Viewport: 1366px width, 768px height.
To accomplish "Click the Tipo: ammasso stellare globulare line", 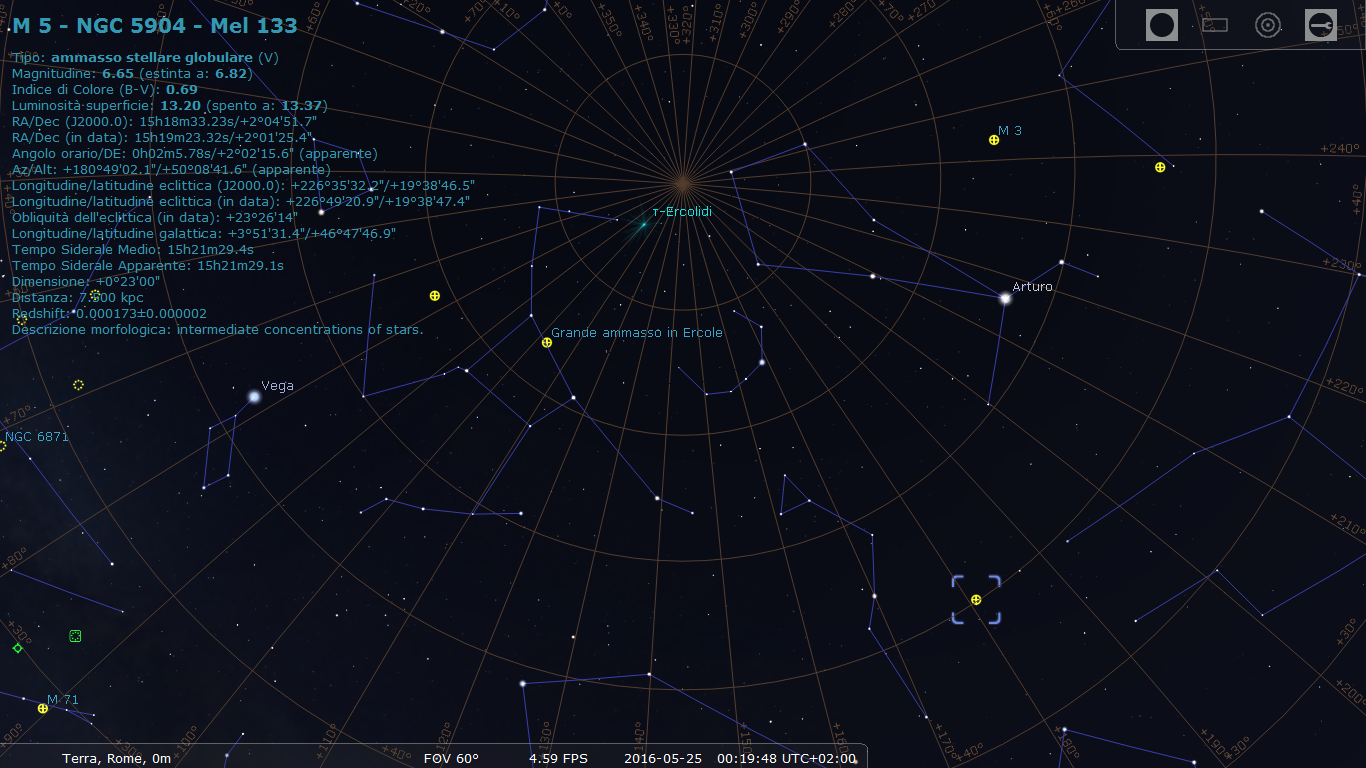I will click(x=146, y=58).
